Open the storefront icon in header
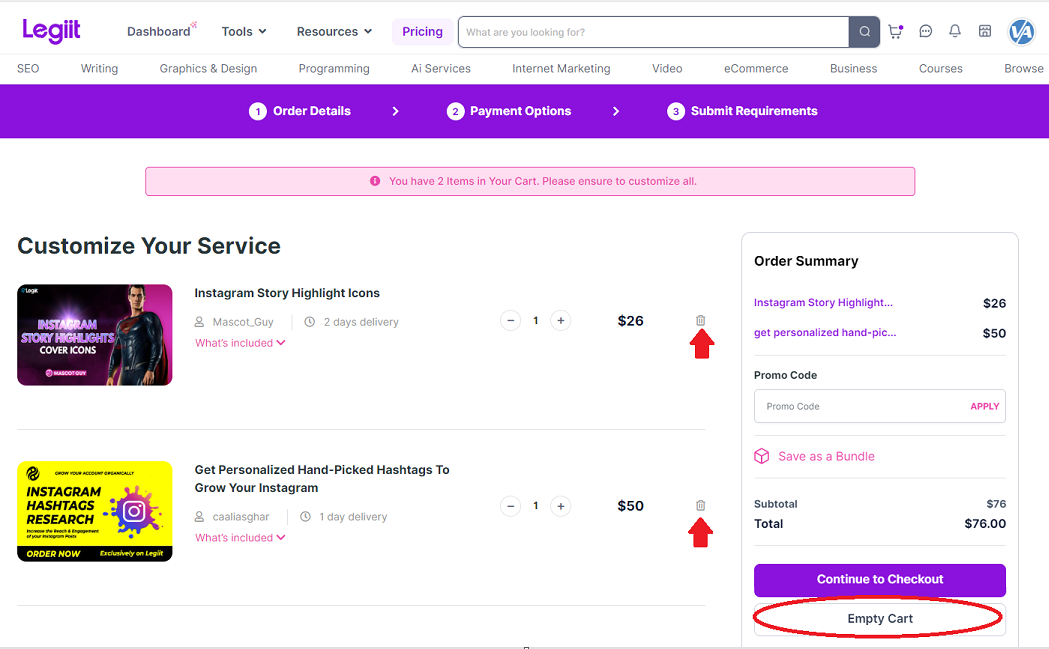Screen dimensions: 1049x649 pyautogui.click(x=985, y=31)
